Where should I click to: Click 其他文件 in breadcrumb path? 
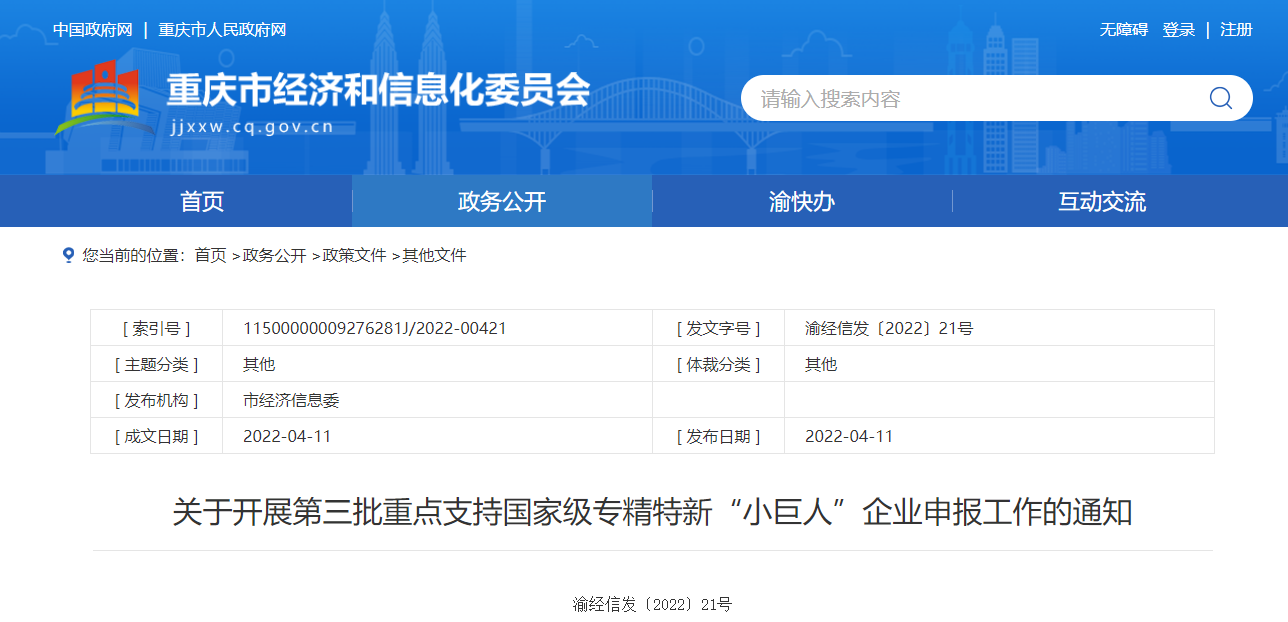(x=434, y=255)
